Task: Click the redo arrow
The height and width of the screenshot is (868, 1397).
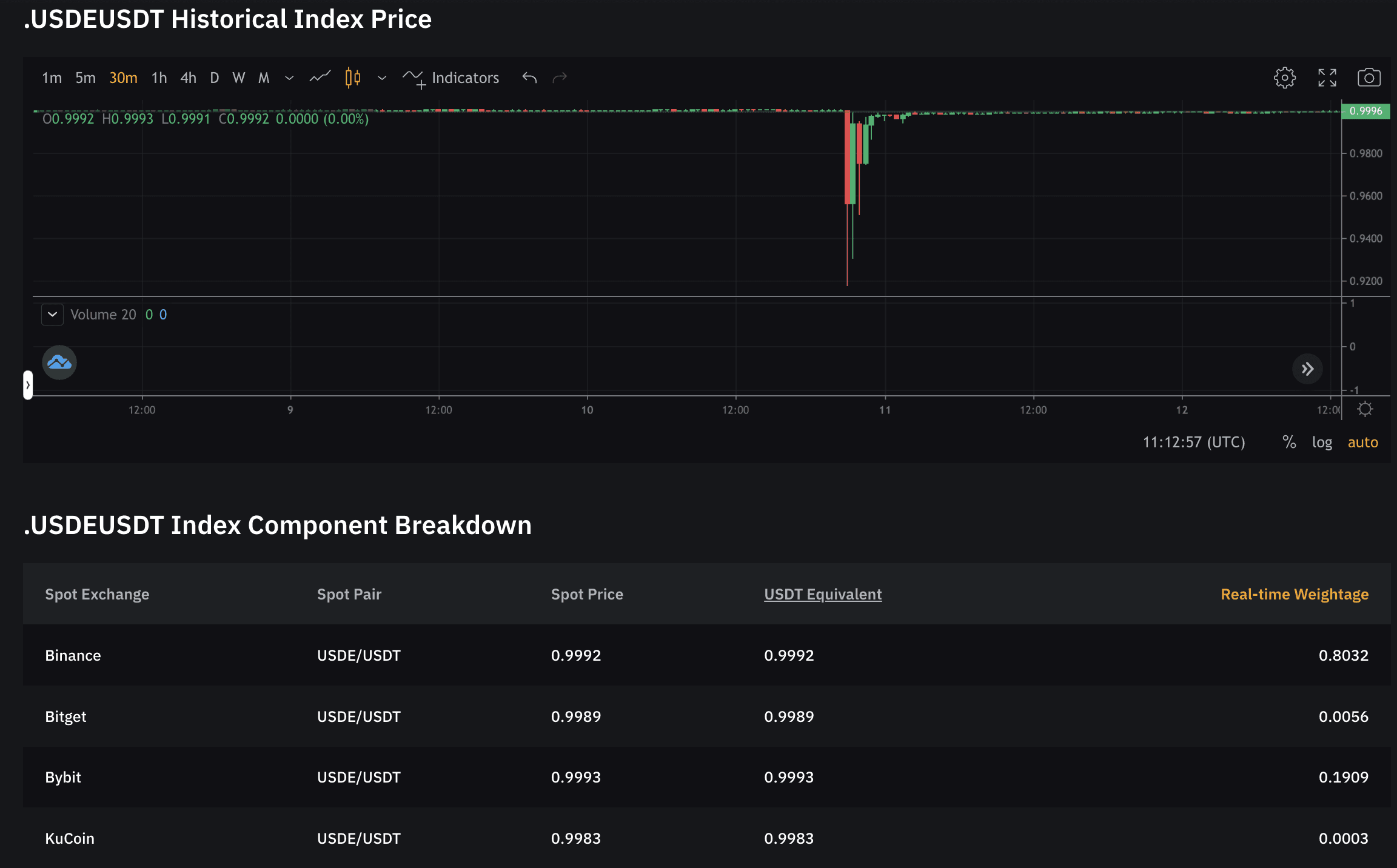Action: click(x=560, y=78)
